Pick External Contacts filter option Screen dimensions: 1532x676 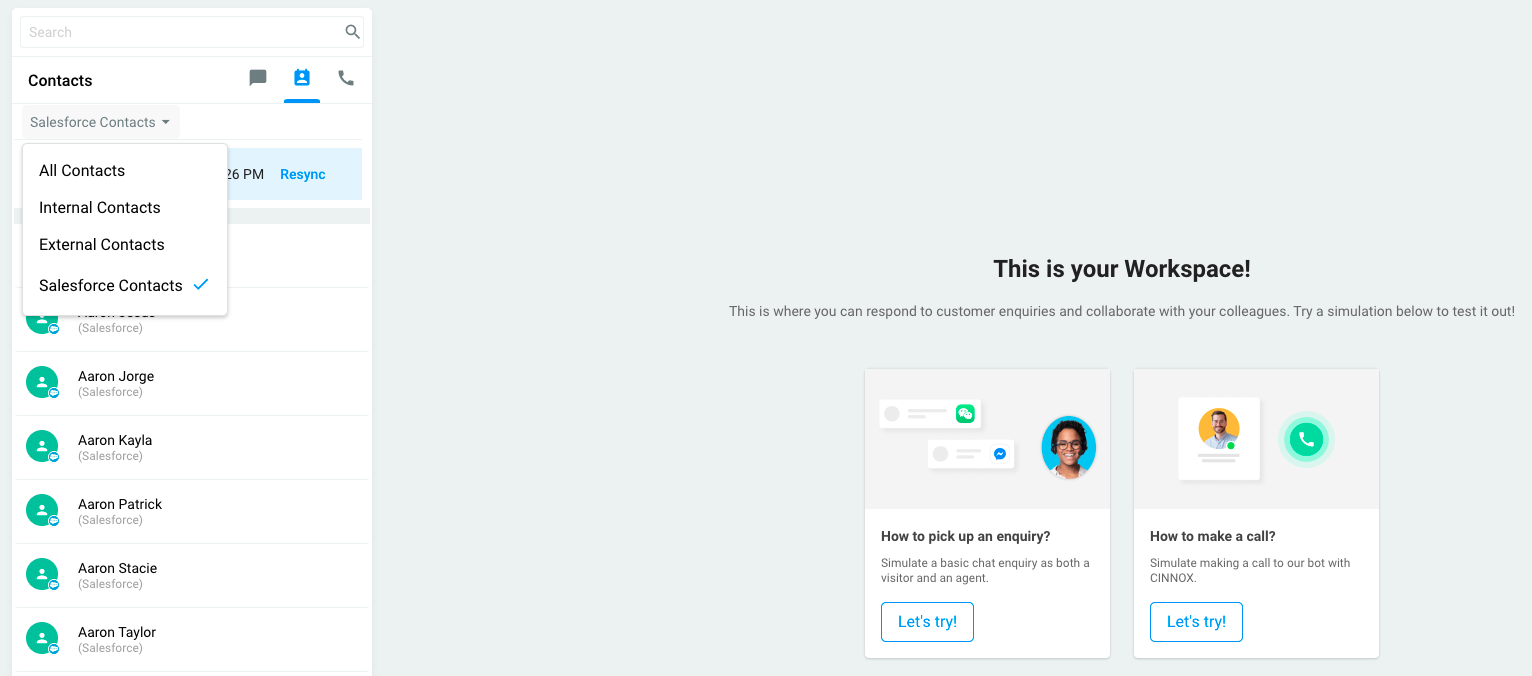(101, 245)
